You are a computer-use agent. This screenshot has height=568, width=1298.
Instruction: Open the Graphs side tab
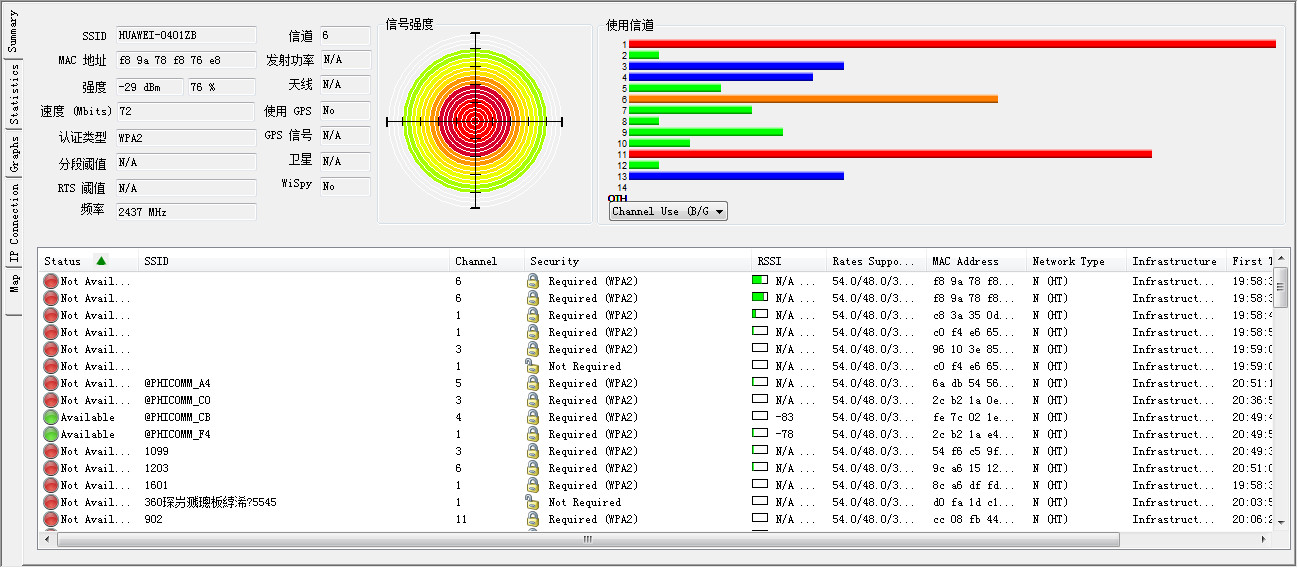pos(14,153)
